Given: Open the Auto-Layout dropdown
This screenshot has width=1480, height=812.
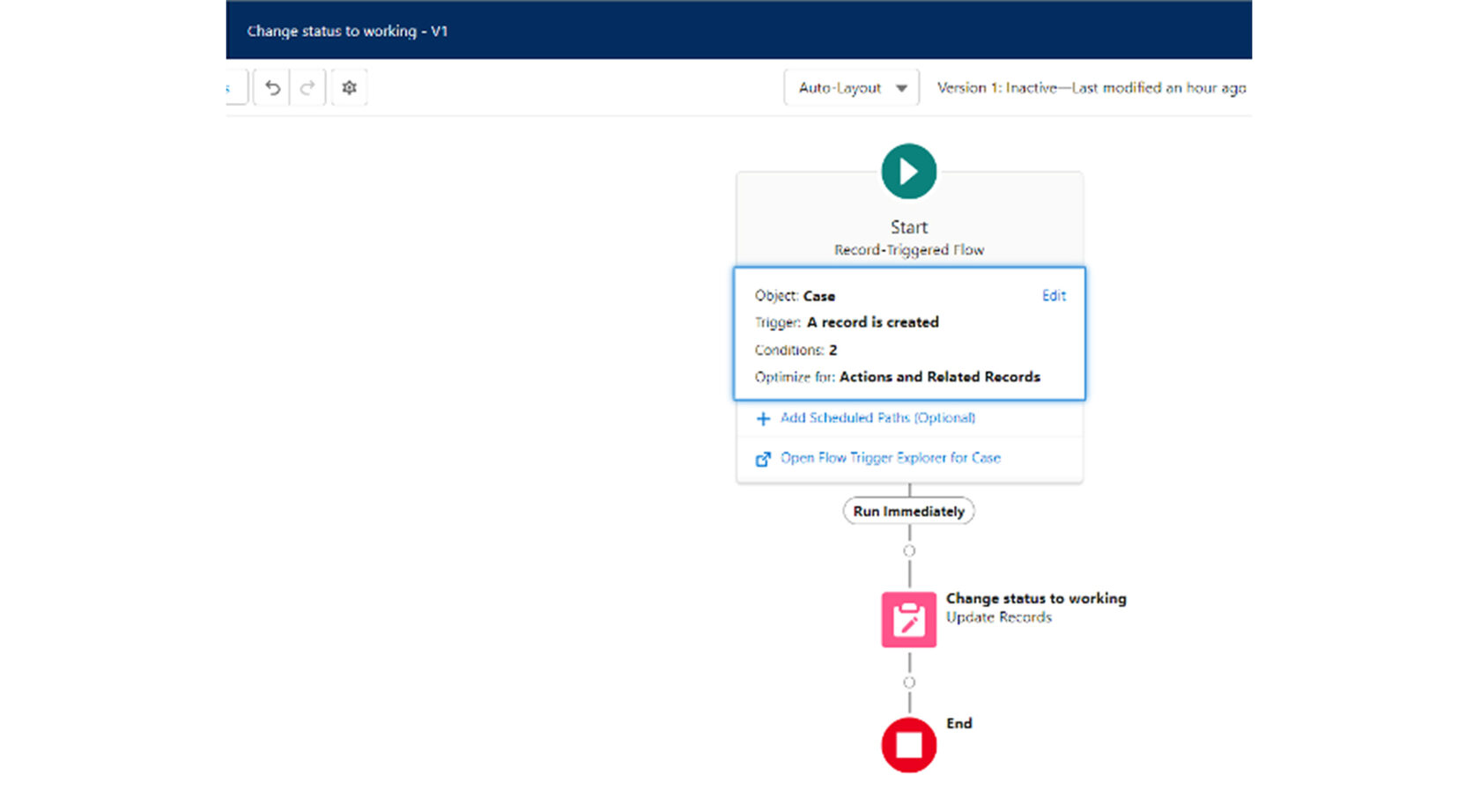Looking at the screenshot, I should tap(851, 88).
